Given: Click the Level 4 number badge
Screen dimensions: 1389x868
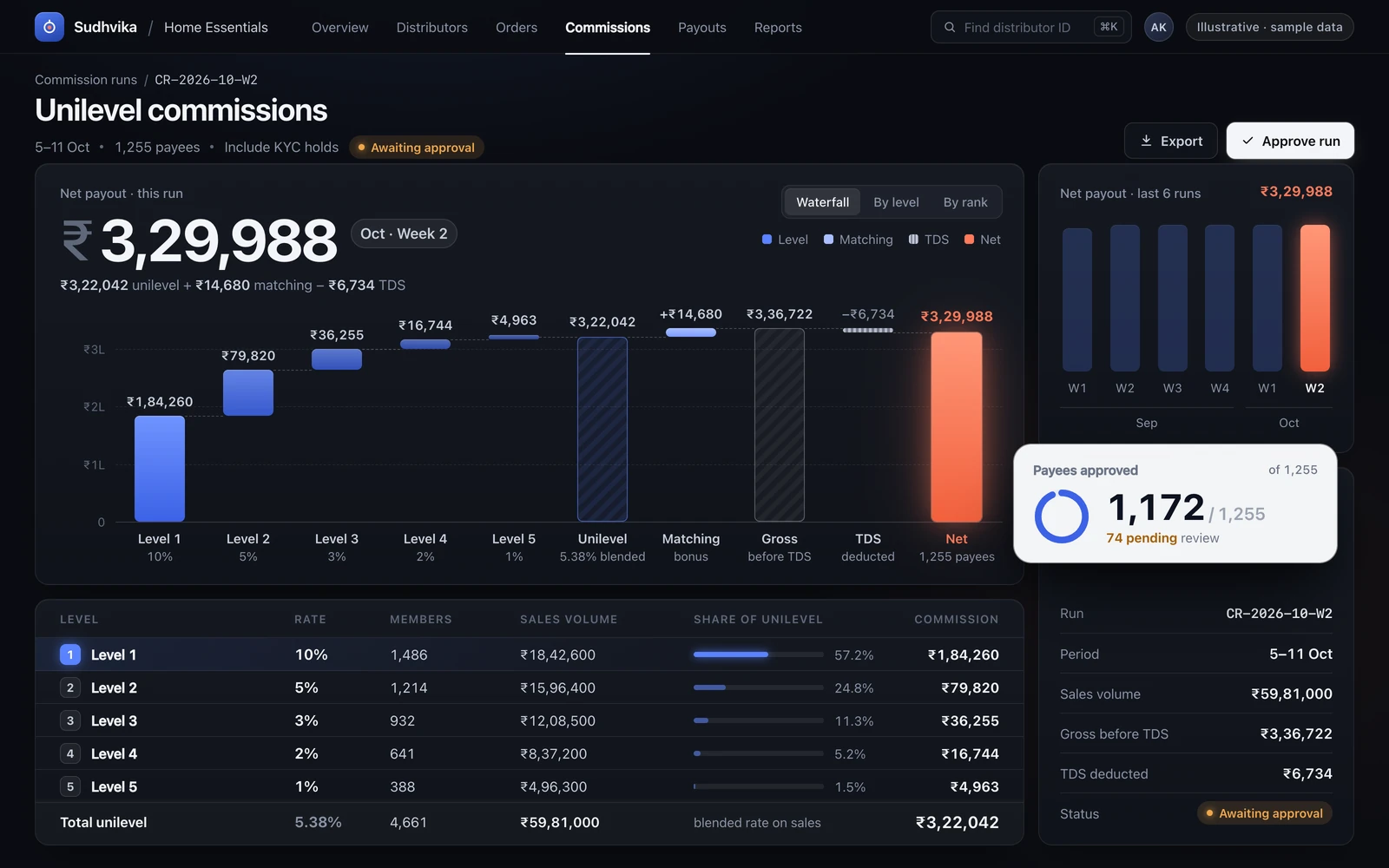Looking at the screenshot, I should (70, 753).
